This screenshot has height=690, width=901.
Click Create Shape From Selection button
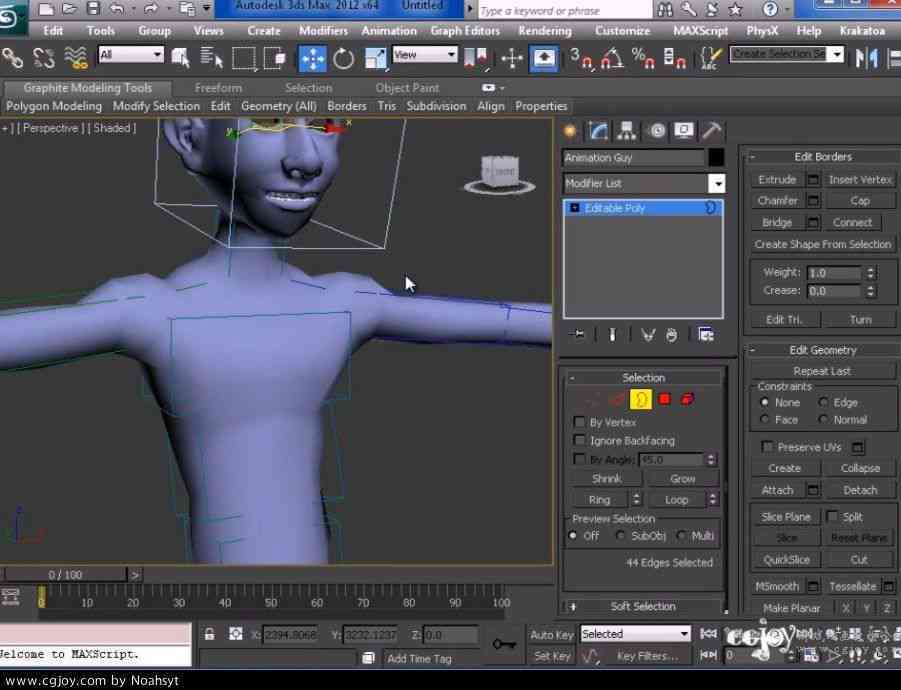(822, 244)
